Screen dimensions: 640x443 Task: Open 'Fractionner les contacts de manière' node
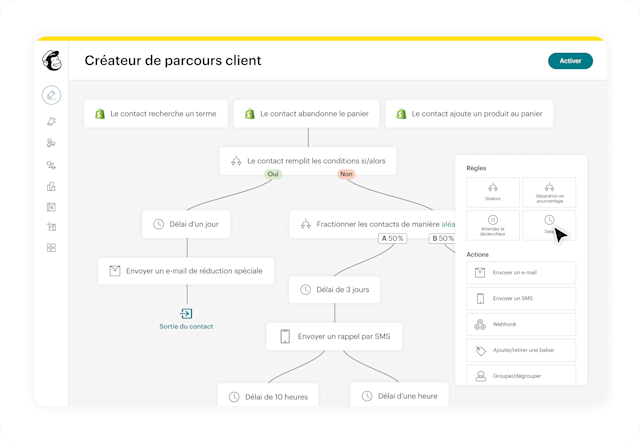click(x=372, y=224)
